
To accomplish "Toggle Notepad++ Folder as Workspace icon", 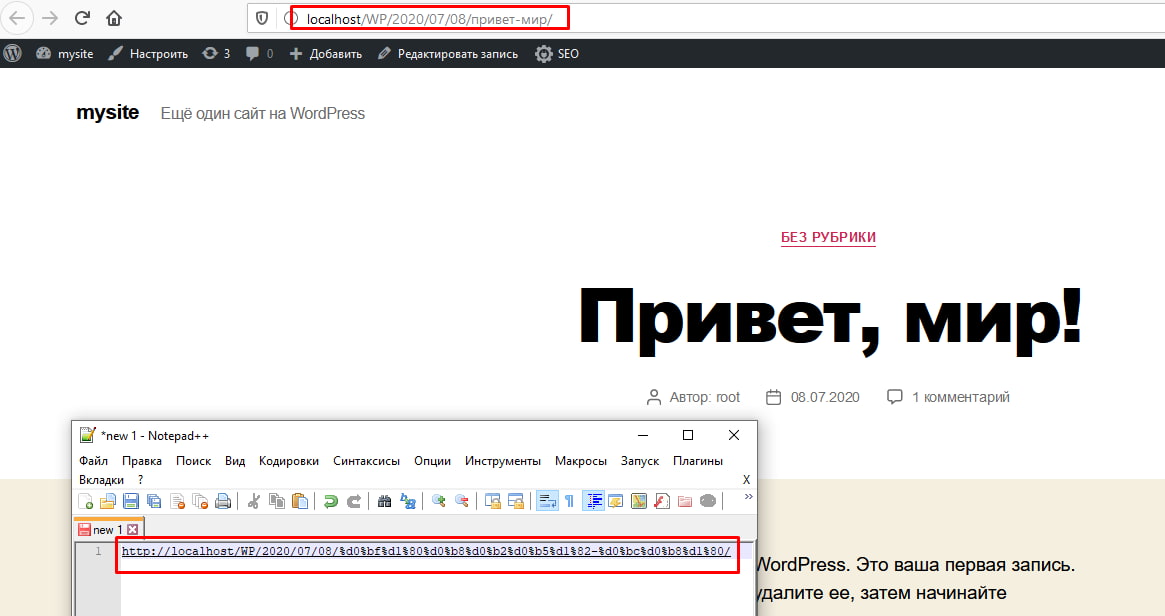I will 684,502.
